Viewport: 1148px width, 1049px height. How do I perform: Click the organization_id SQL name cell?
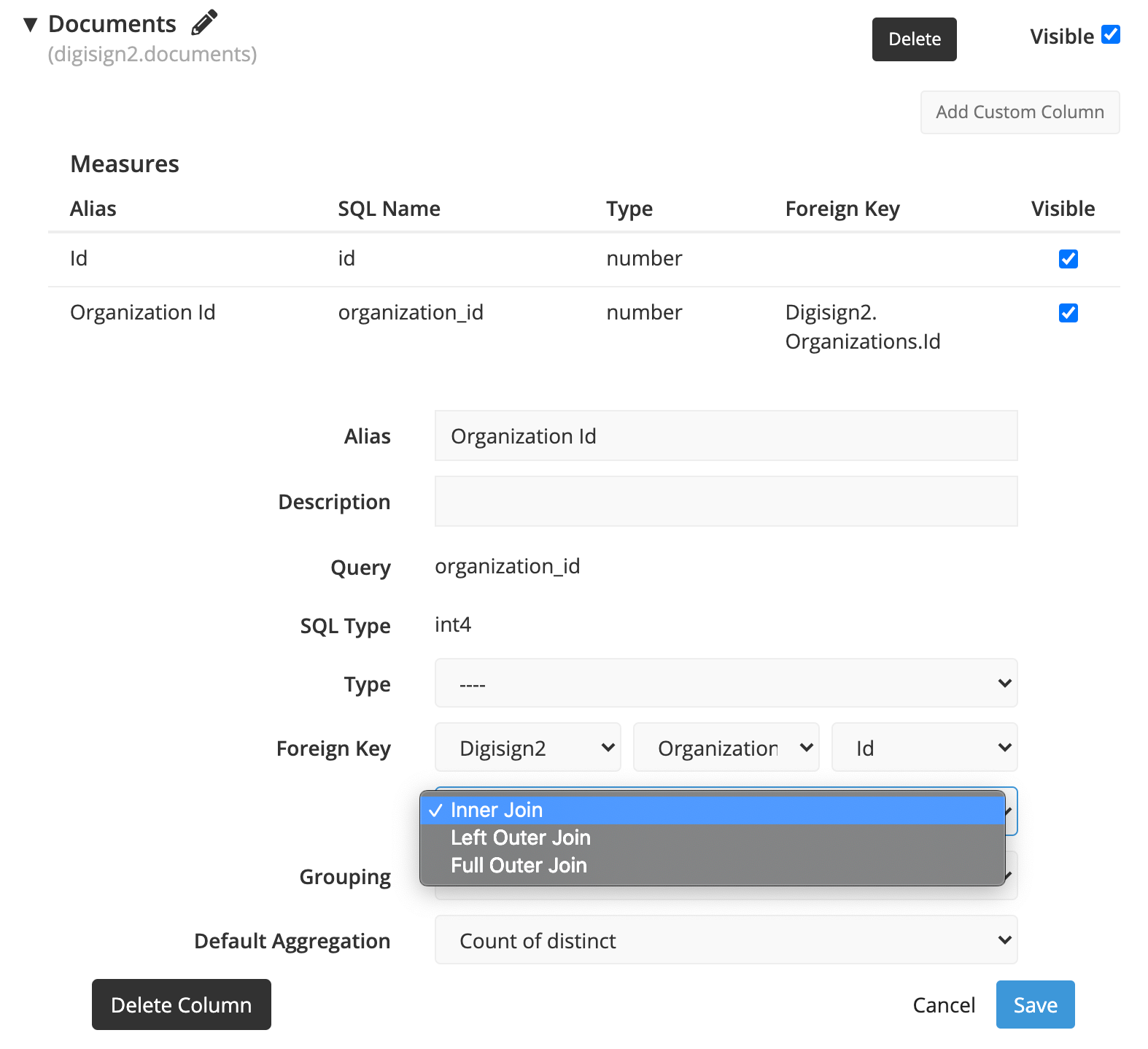pos(411,313)
